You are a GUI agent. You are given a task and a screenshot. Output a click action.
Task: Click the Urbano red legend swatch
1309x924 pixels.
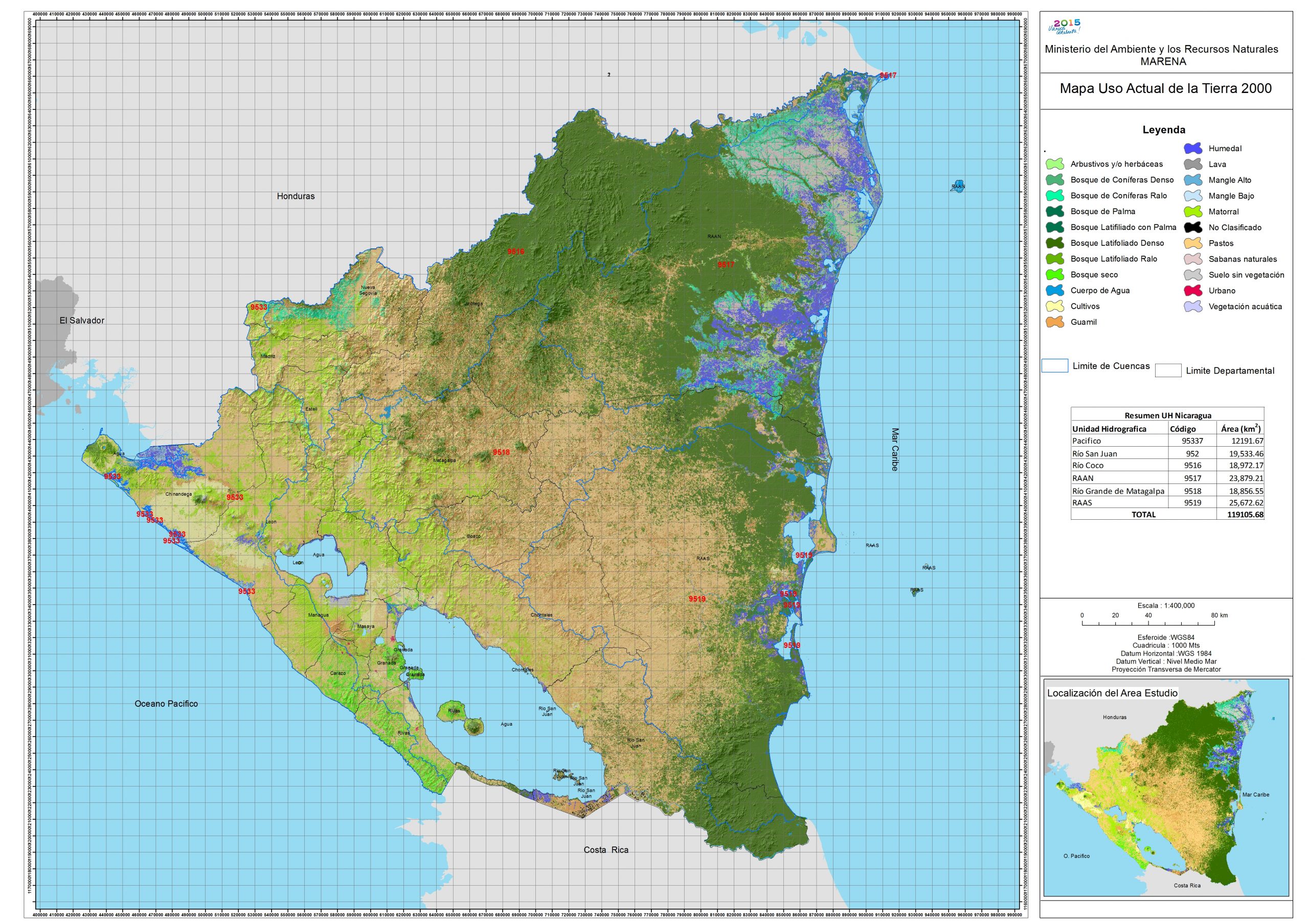[1193, 290]
